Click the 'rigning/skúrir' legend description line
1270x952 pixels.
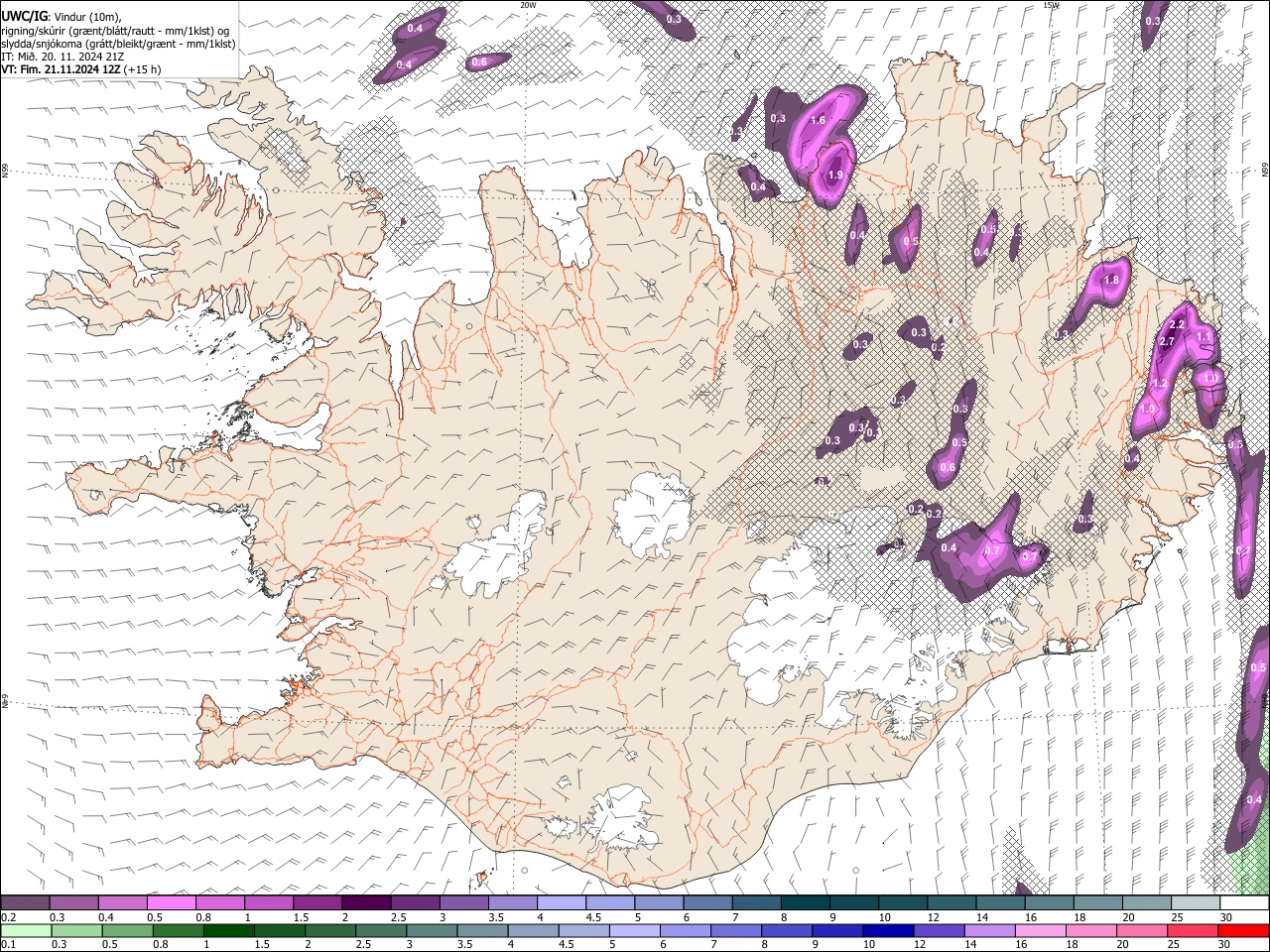(x=115, y=30)
